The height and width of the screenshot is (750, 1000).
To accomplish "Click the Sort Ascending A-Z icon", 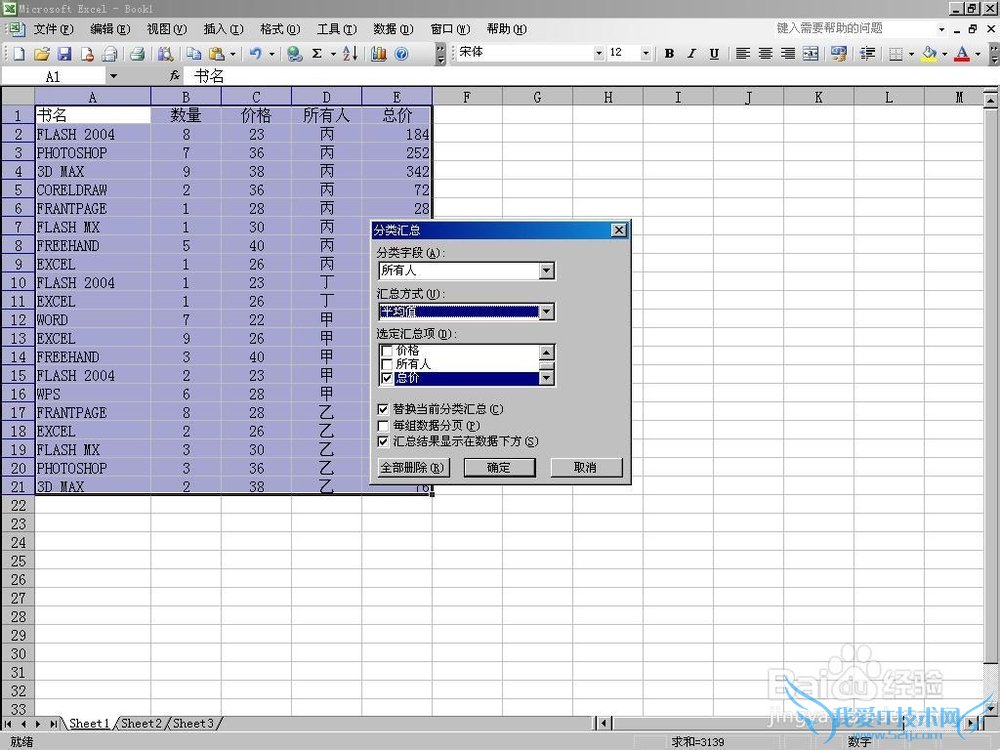I will click(349, 54).
